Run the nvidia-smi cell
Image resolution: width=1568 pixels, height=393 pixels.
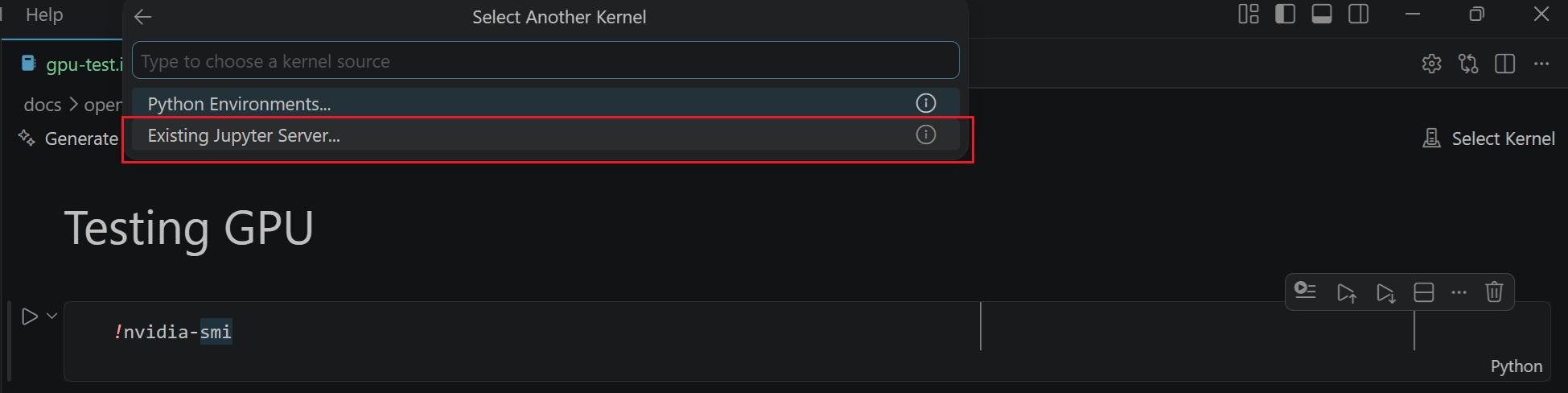pyautogui.click(x=30, y=316)
